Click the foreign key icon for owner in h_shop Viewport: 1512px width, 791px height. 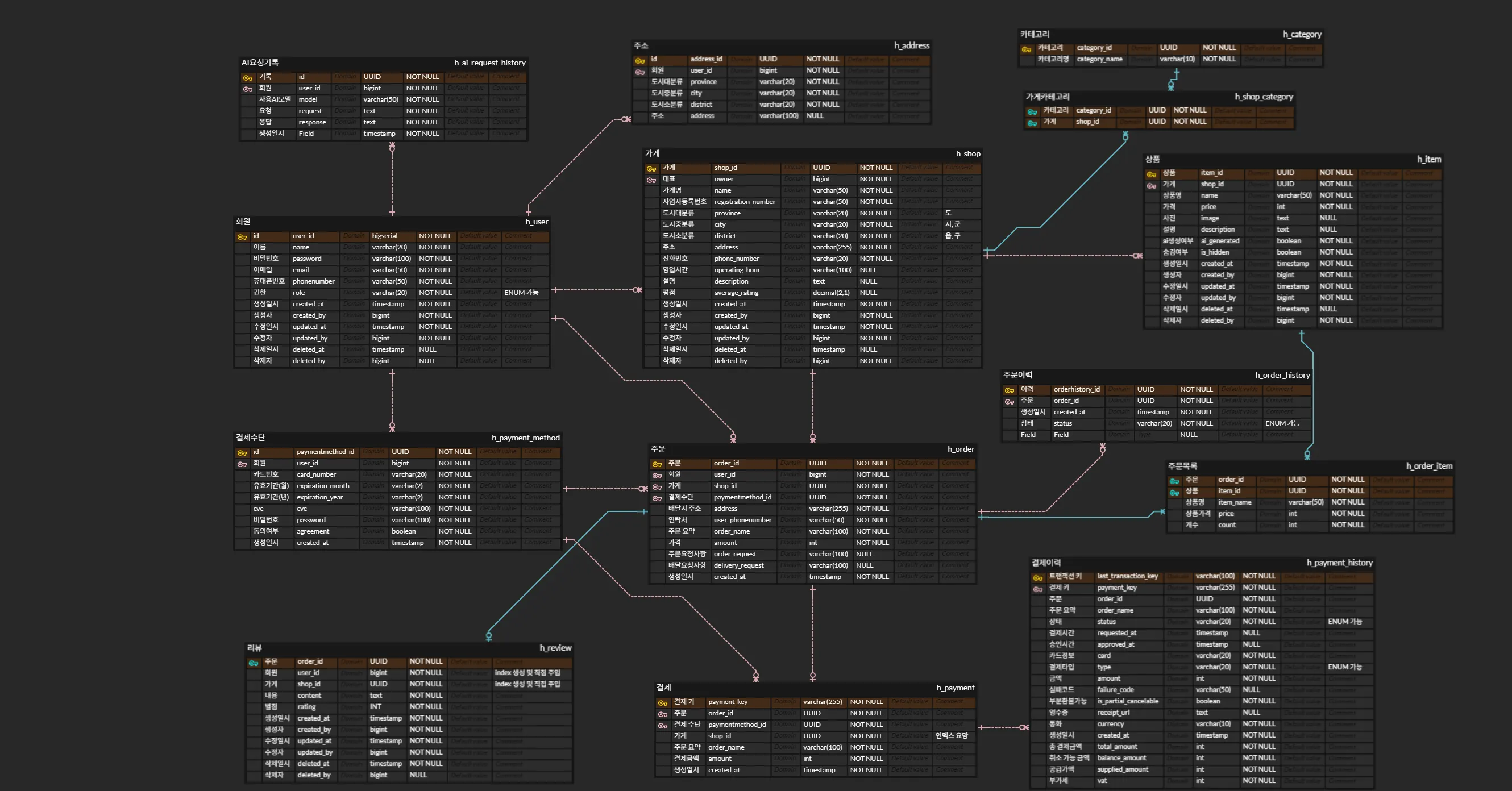coord(651,180)
